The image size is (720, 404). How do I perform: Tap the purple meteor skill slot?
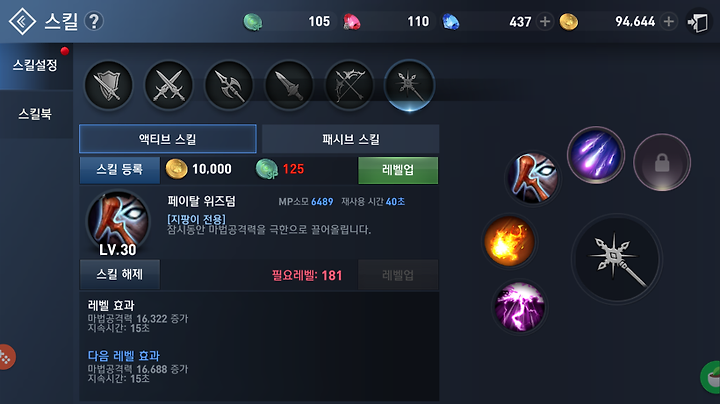click(x=596, y=155)
